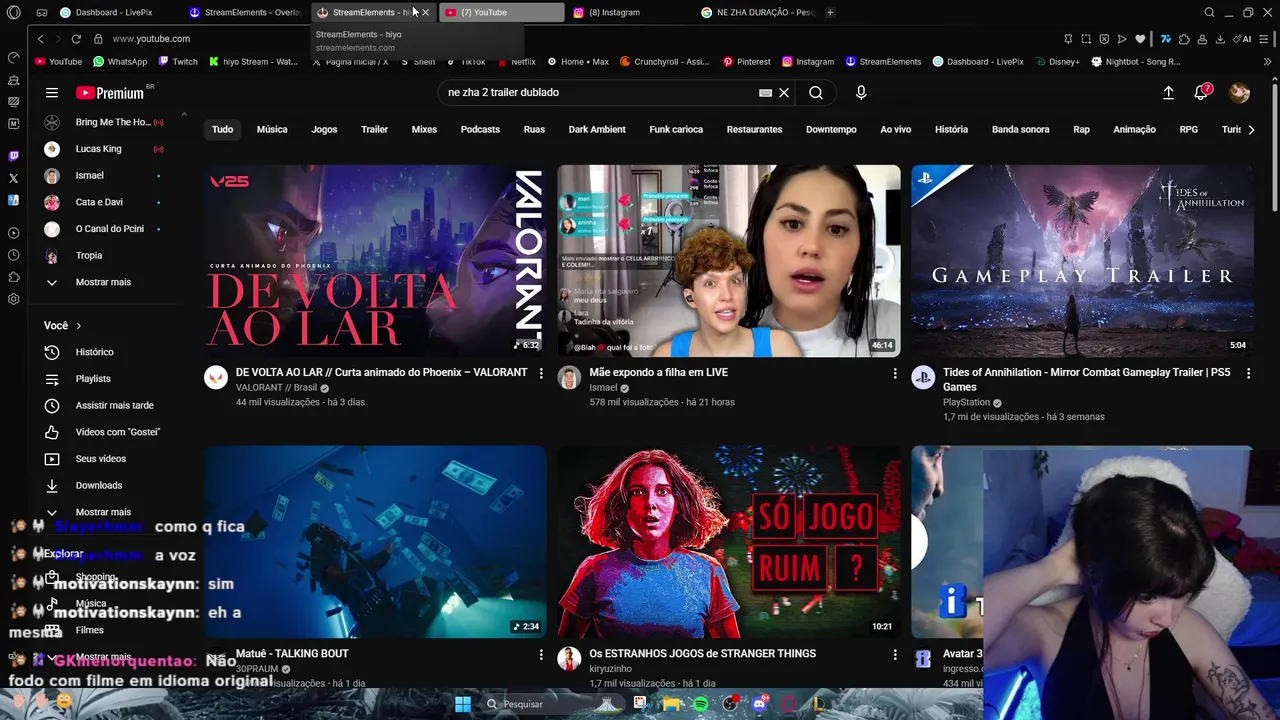Select the Animação filter chip

(x=1134, y=130)
